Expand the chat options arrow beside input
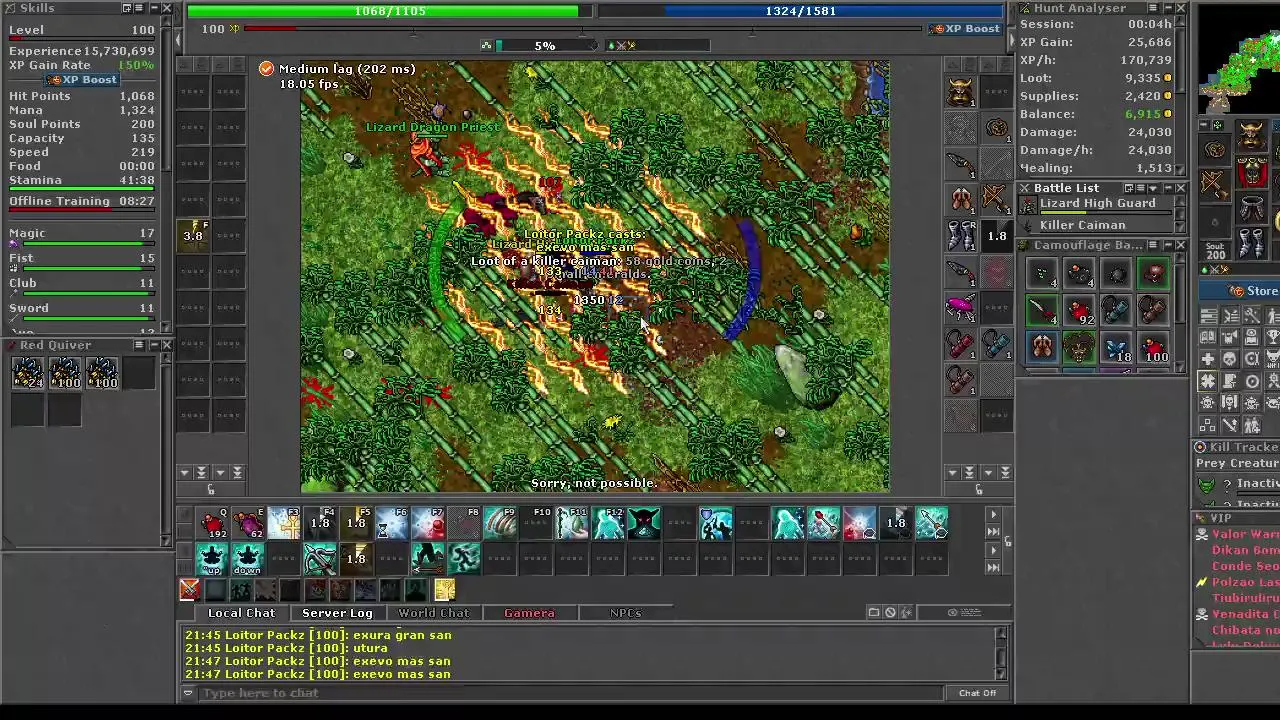Image resolution: width=1280 pixels, height=720 pixels. pos(187,693)
